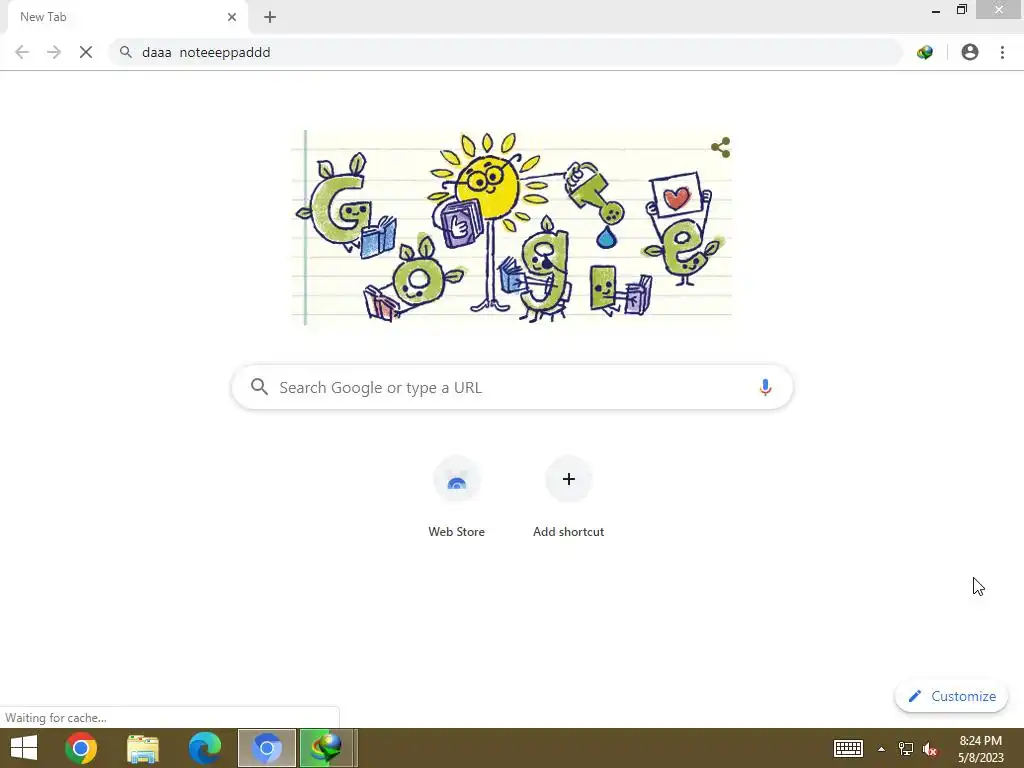Click the muted volume tray icon
Screen dimensions: 1024x768
pos(930,749)
